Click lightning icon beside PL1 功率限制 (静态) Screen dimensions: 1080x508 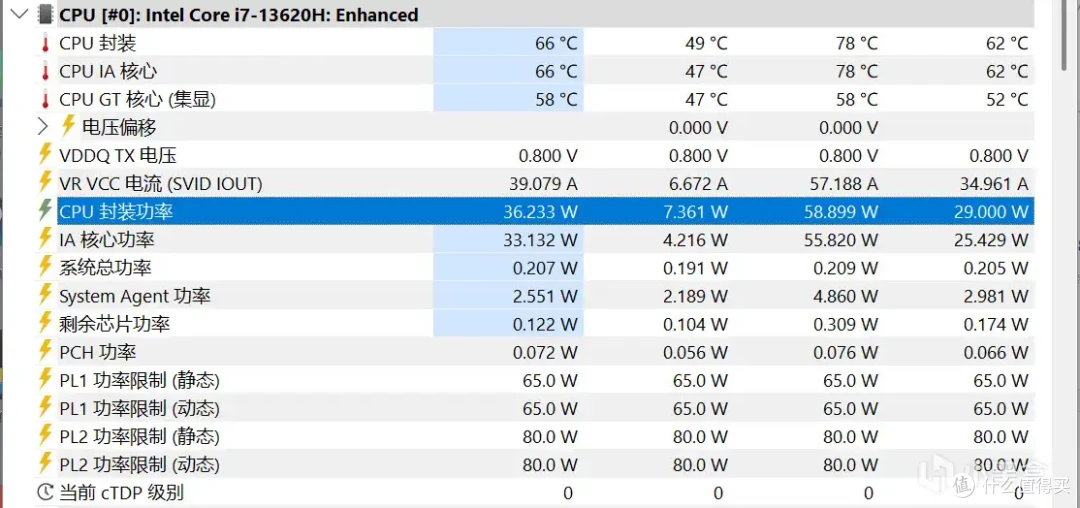(45, 379)
